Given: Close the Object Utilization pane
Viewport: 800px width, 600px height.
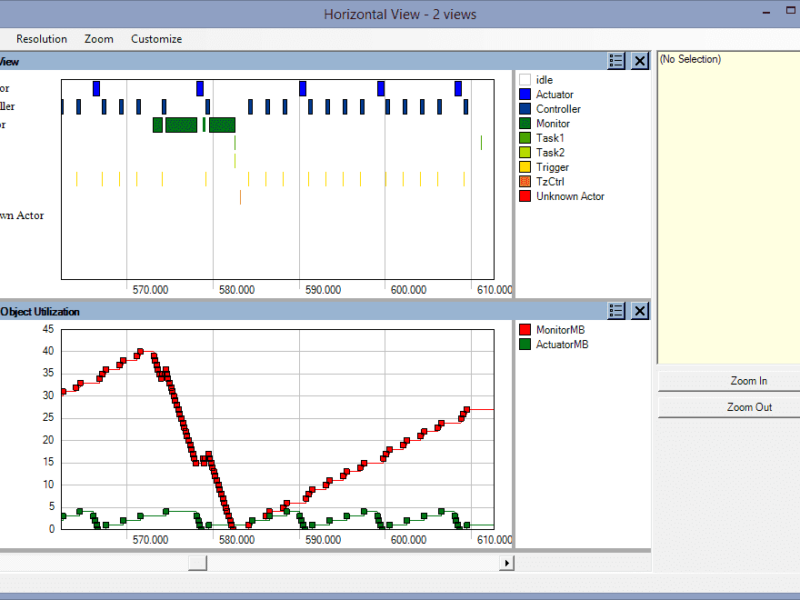Looking at the screenshot, I should pos(640,311).
